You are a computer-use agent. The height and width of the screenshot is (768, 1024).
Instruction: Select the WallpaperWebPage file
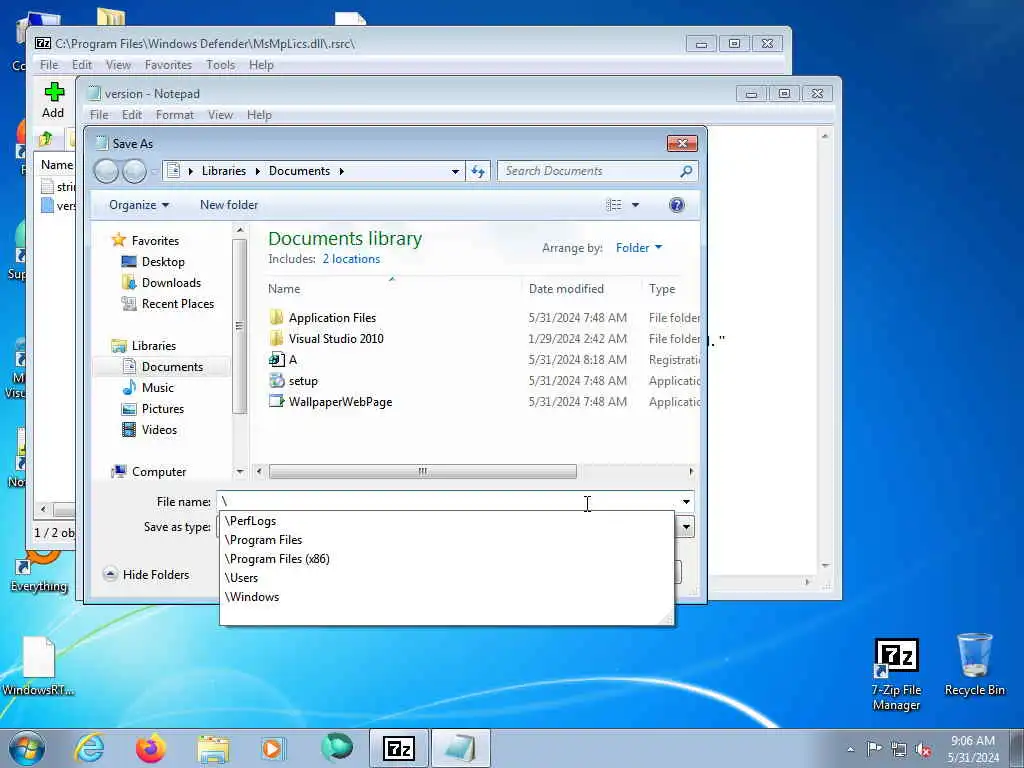340,402
